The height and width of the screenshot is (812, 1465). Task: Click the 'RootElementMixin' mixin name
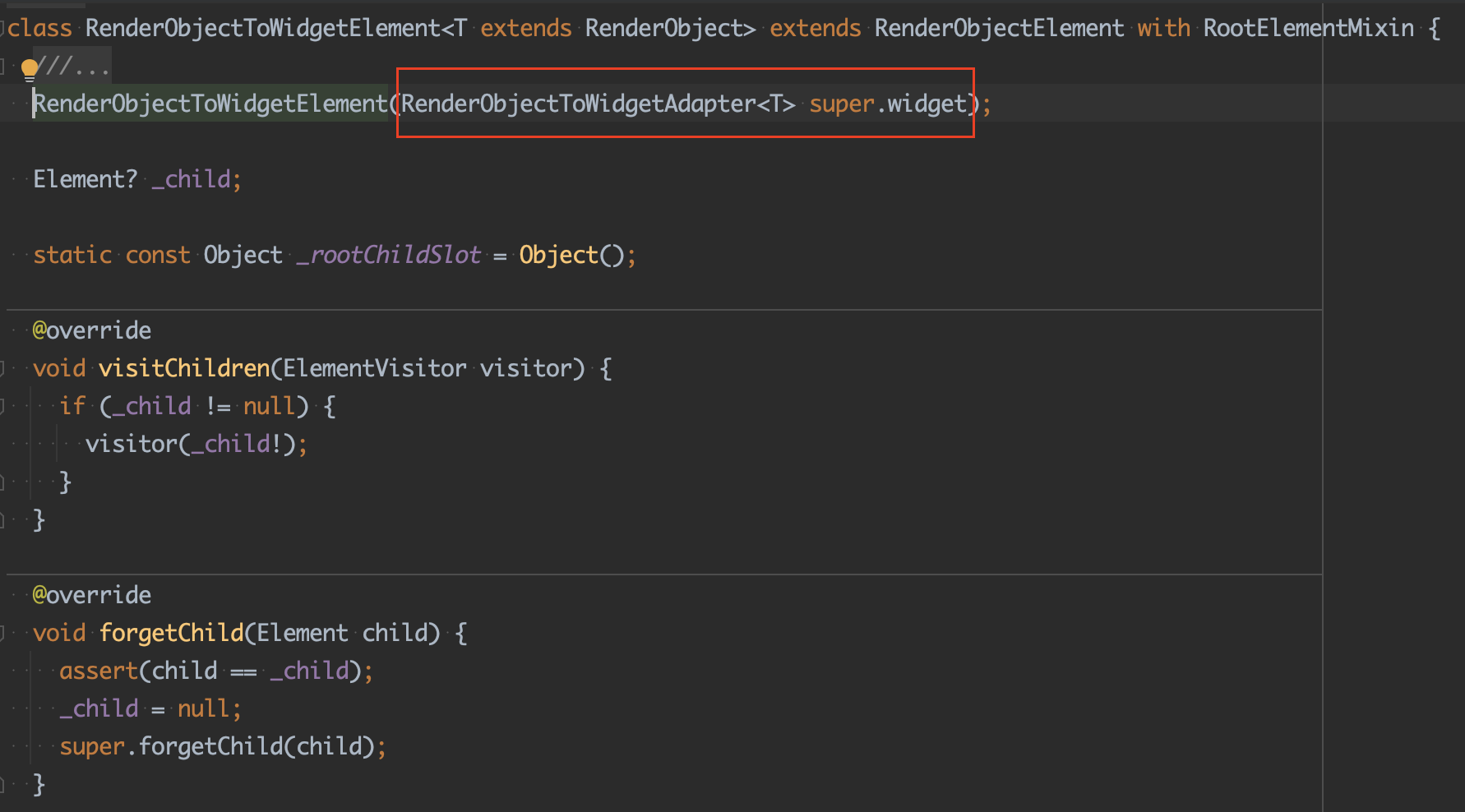(x=1309, y=29)
